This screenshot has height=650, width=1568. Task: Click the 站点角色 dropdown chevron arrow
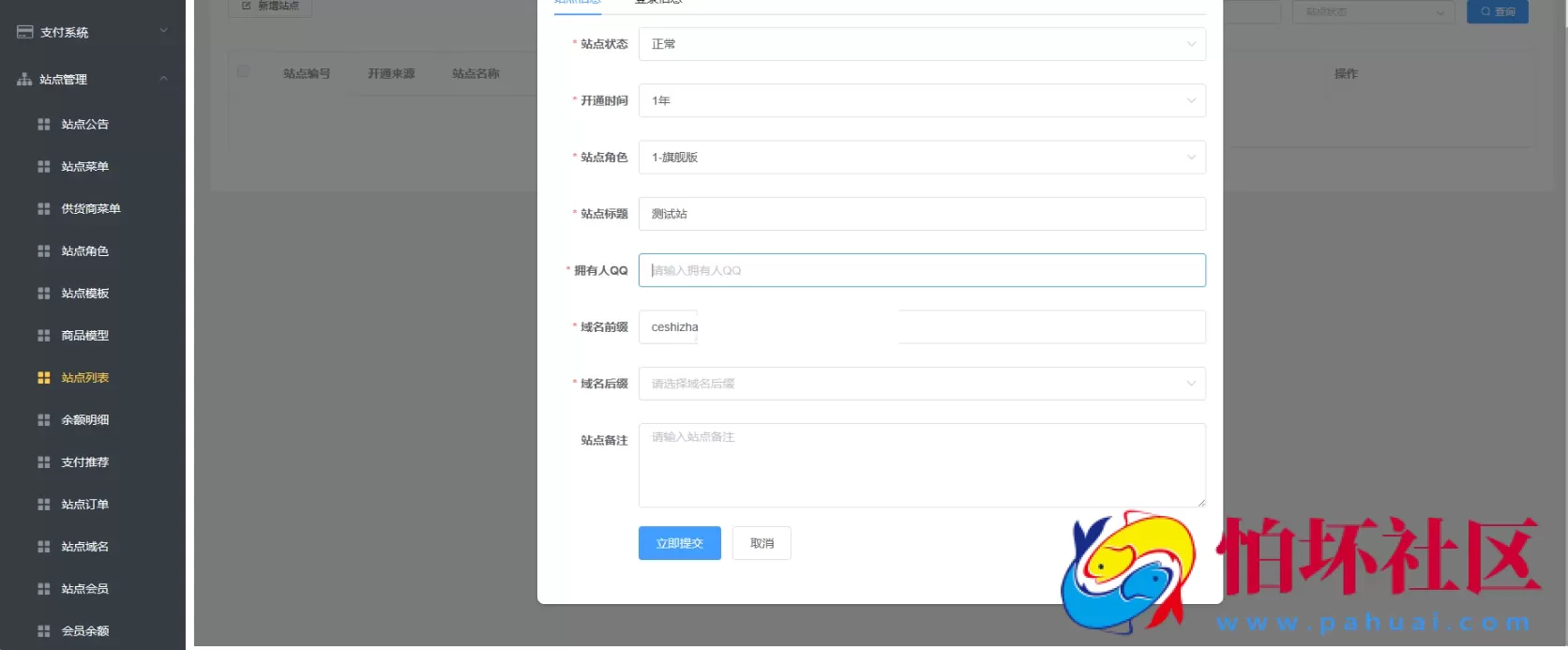coord(1191,157)
